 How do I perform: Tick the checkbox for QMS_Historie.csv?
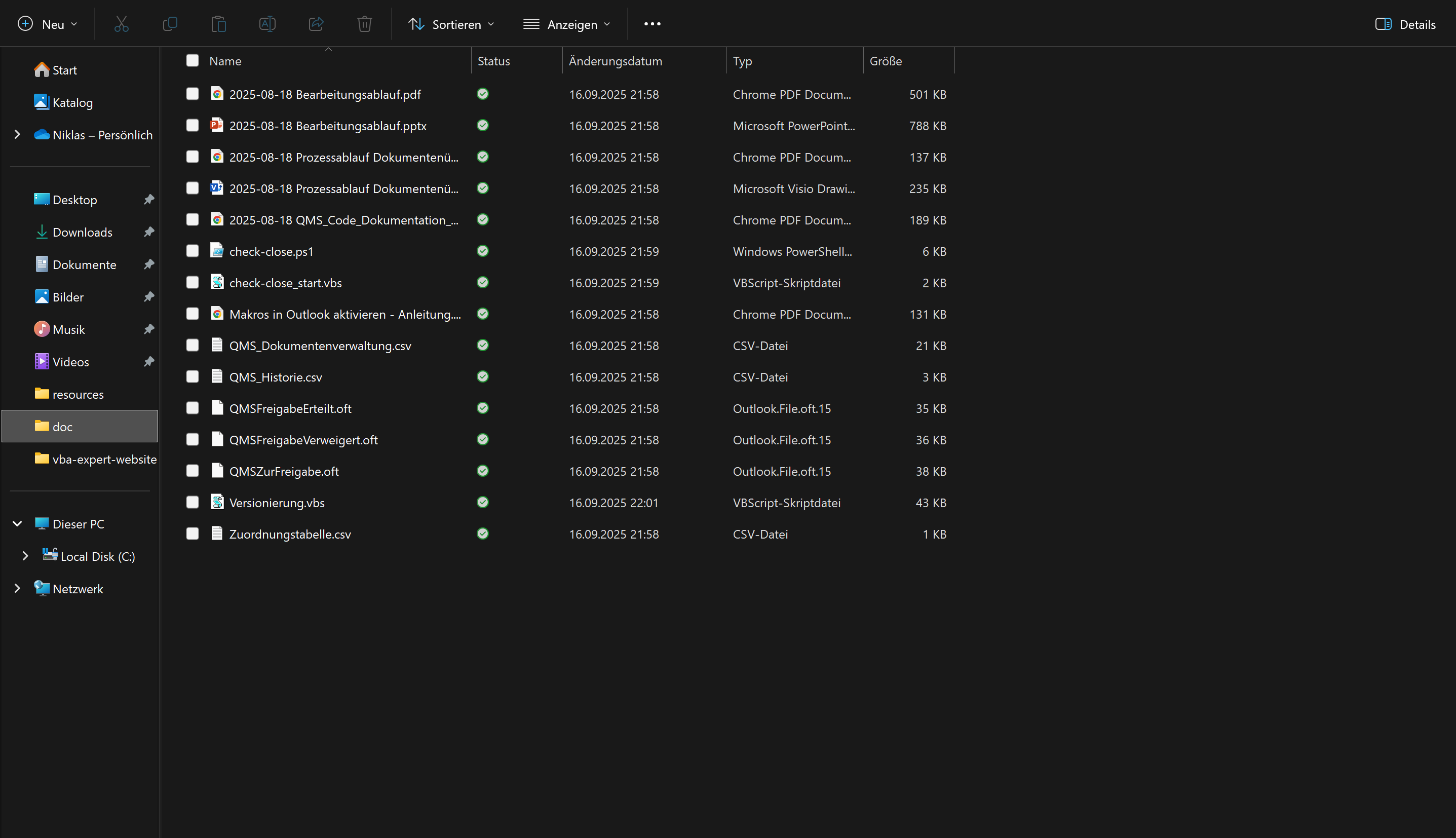(192, 376)
